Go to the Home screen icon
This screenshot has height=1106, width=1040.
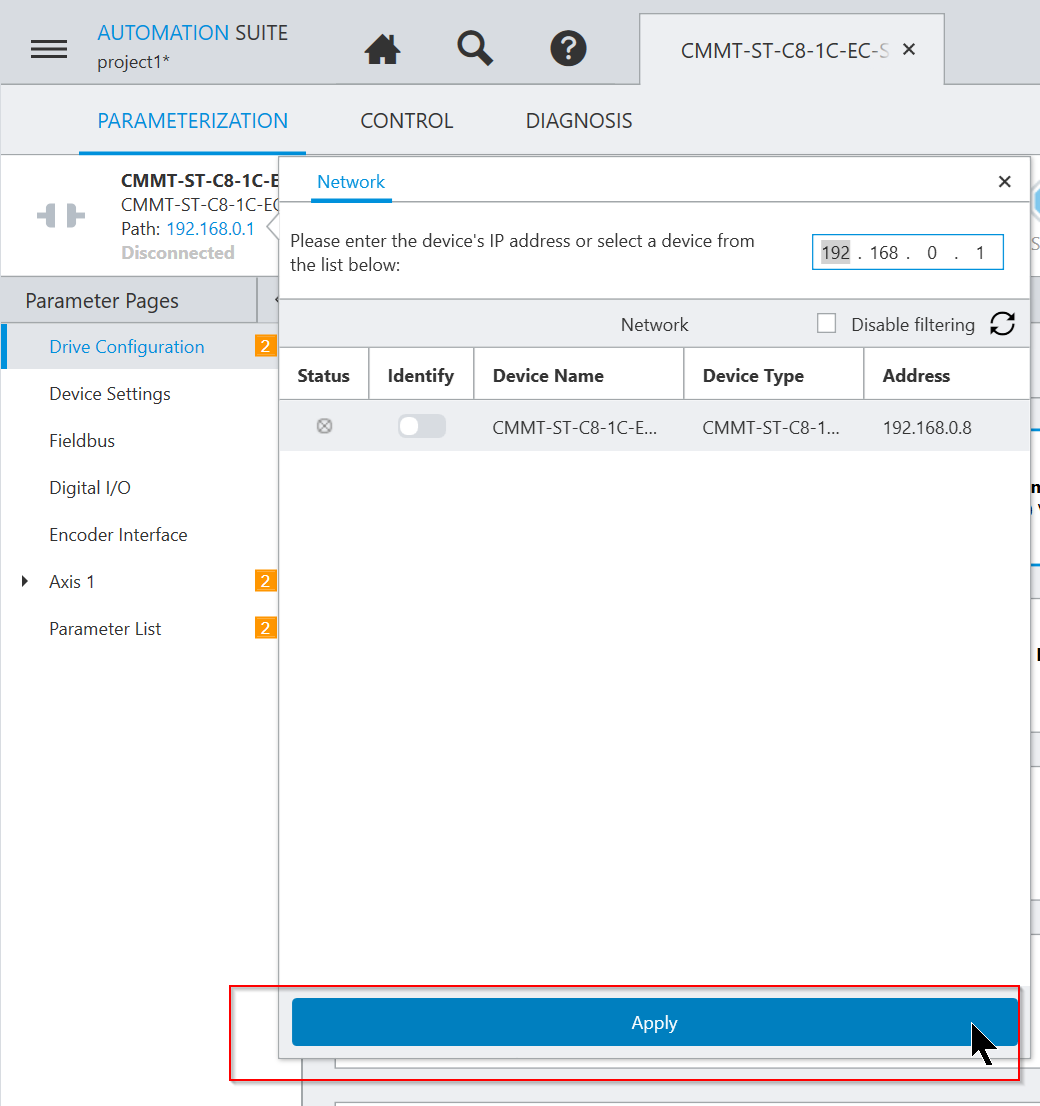[x=382, y=49]
